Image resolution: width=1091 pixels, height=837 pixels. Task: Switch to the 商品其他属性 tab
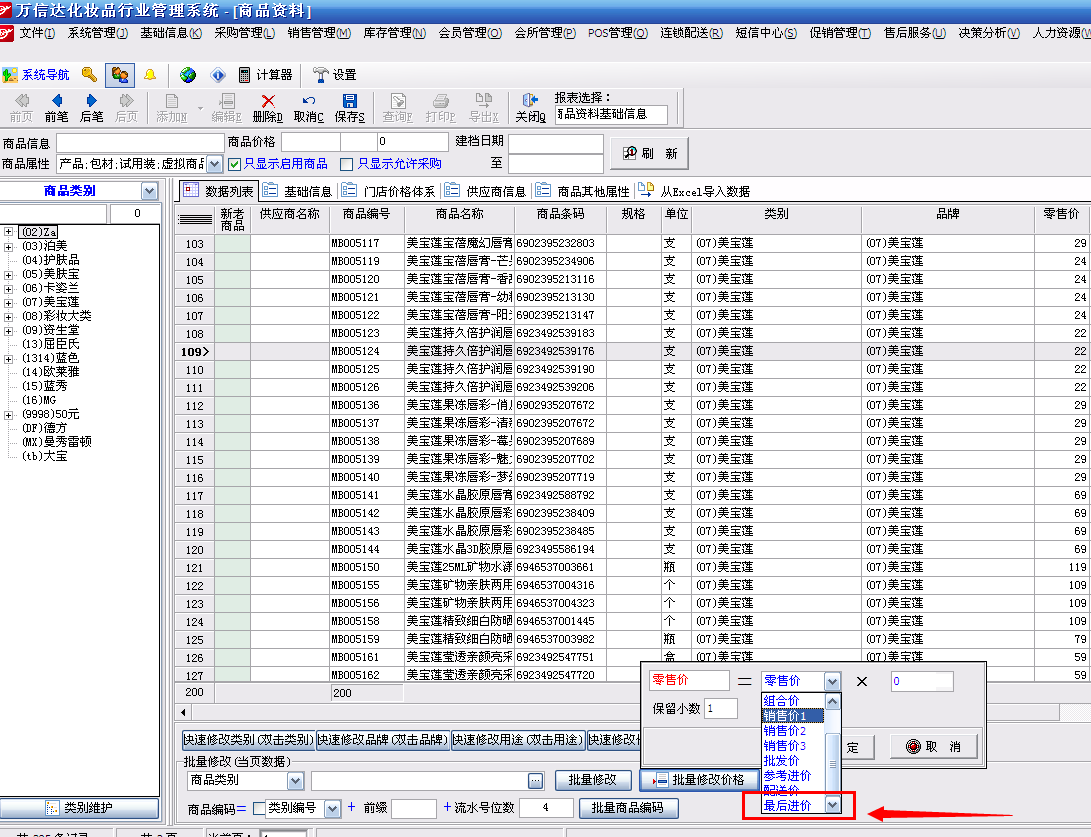tap(584, 191)
